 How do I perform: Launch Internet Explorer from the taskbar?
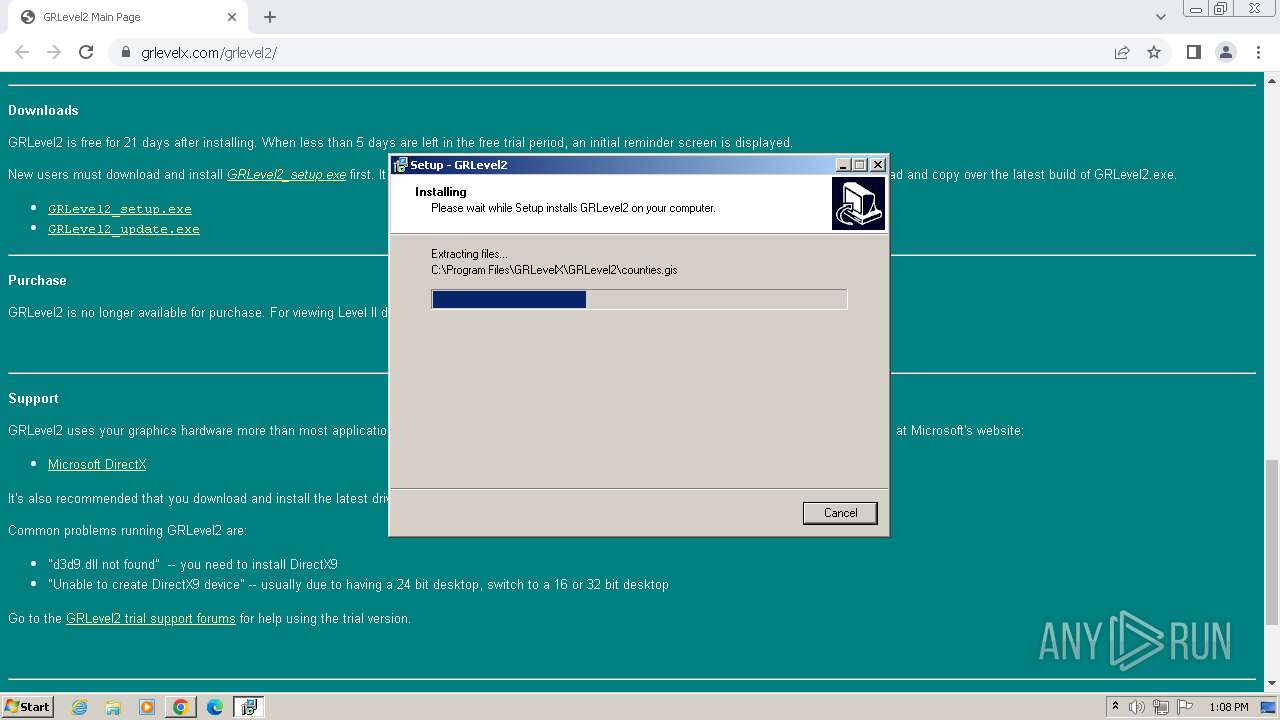click(79, 707)
